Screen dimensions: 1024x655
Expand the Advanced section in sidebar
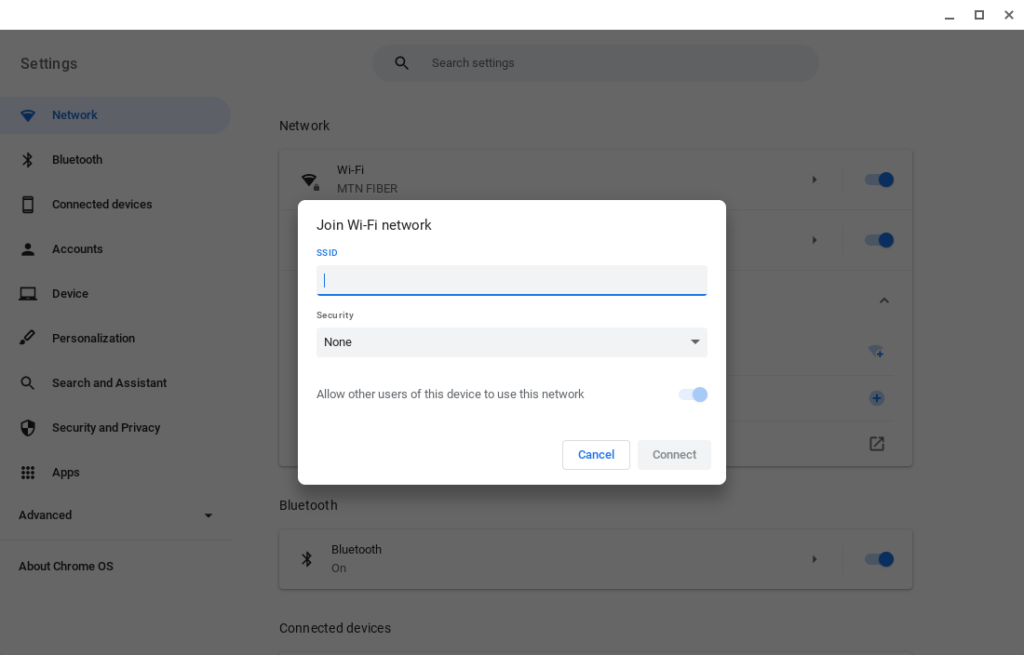pos(116,515)
